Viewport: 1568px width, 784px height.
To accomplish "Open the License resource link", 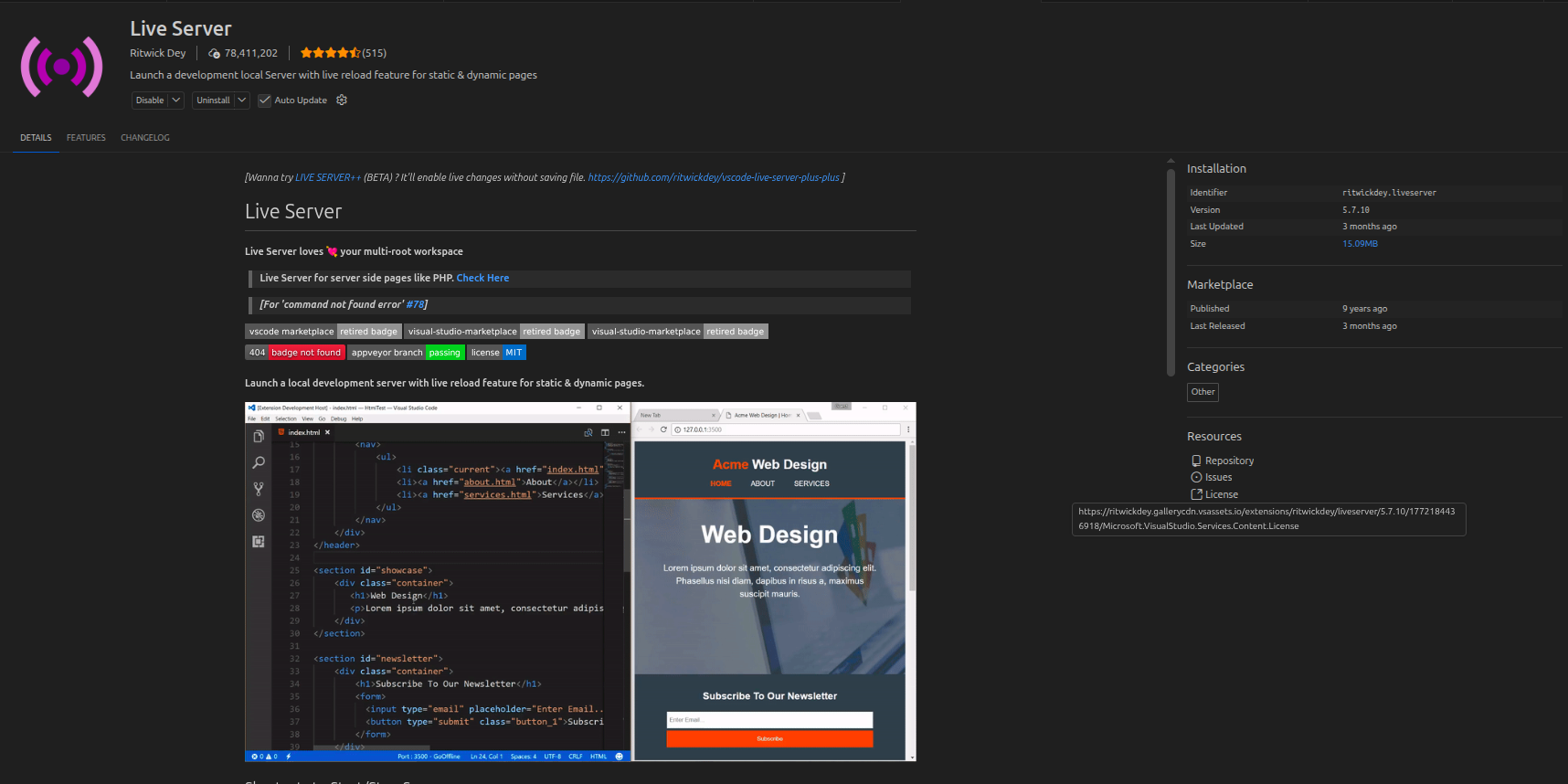I will [x=1214, y=494].
